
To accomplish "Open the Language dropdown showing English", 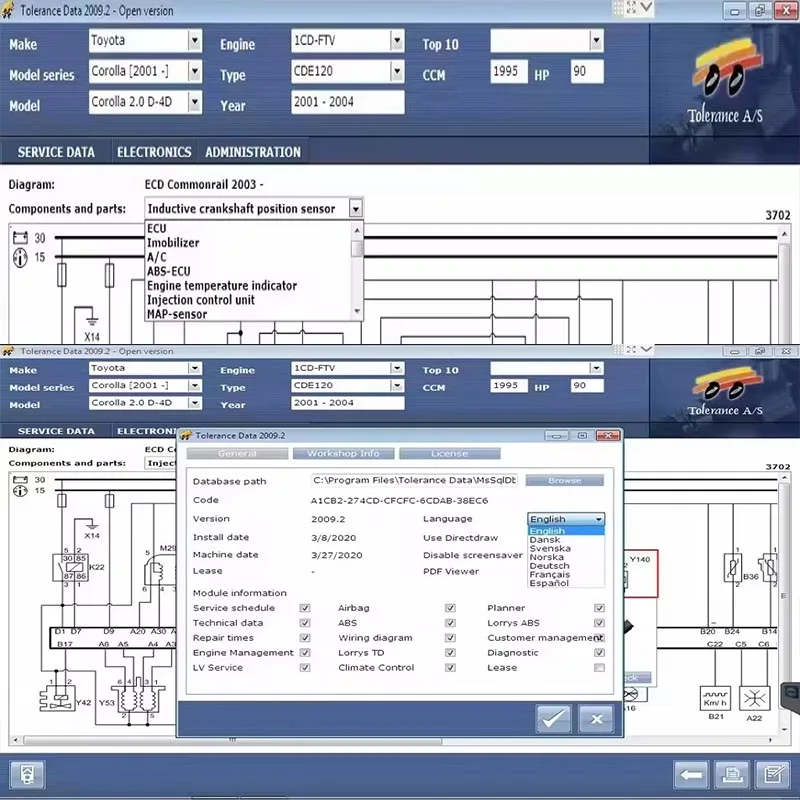I will tap(566, 519).
